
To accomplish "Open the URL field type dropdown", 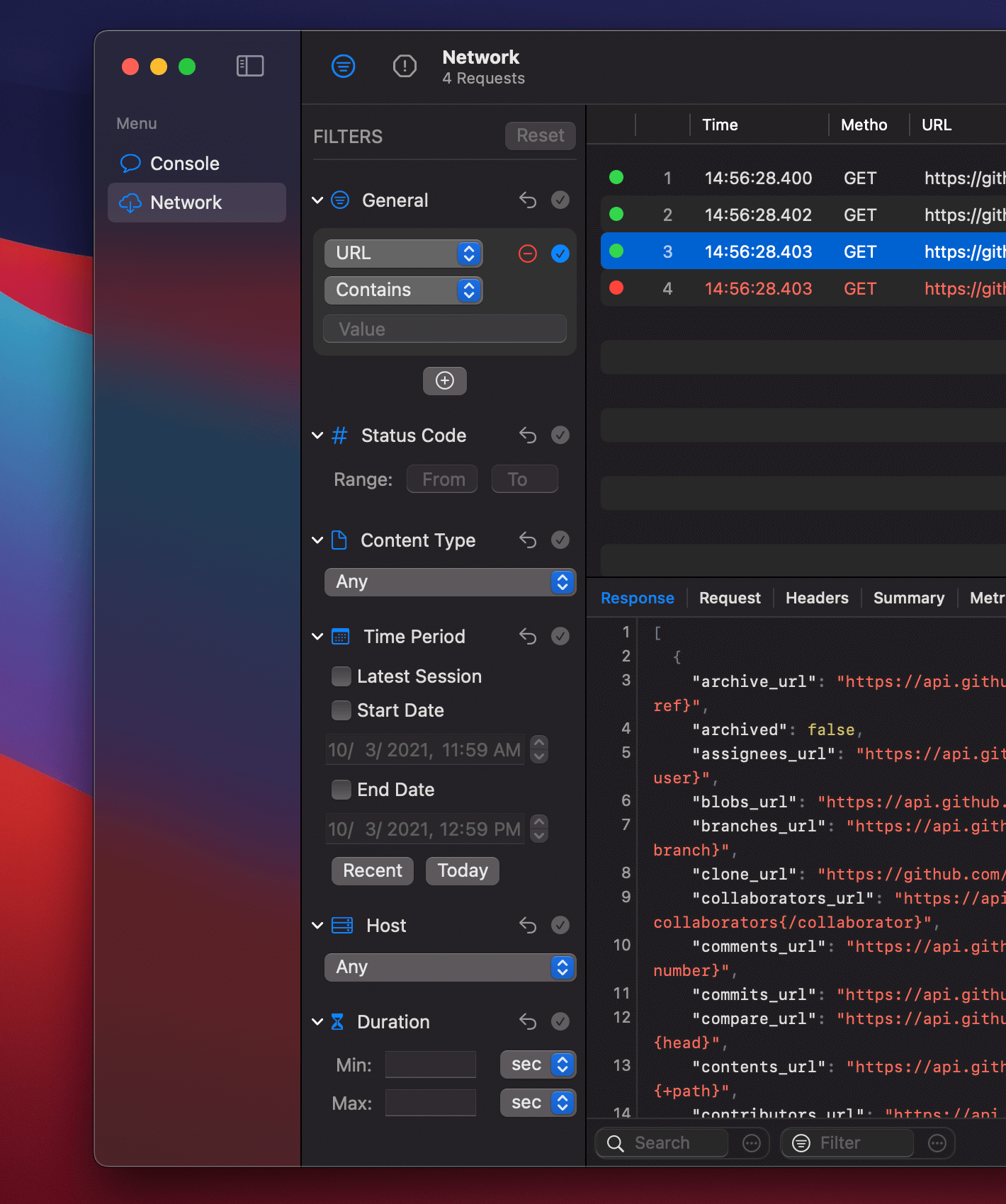I will 404,254.
